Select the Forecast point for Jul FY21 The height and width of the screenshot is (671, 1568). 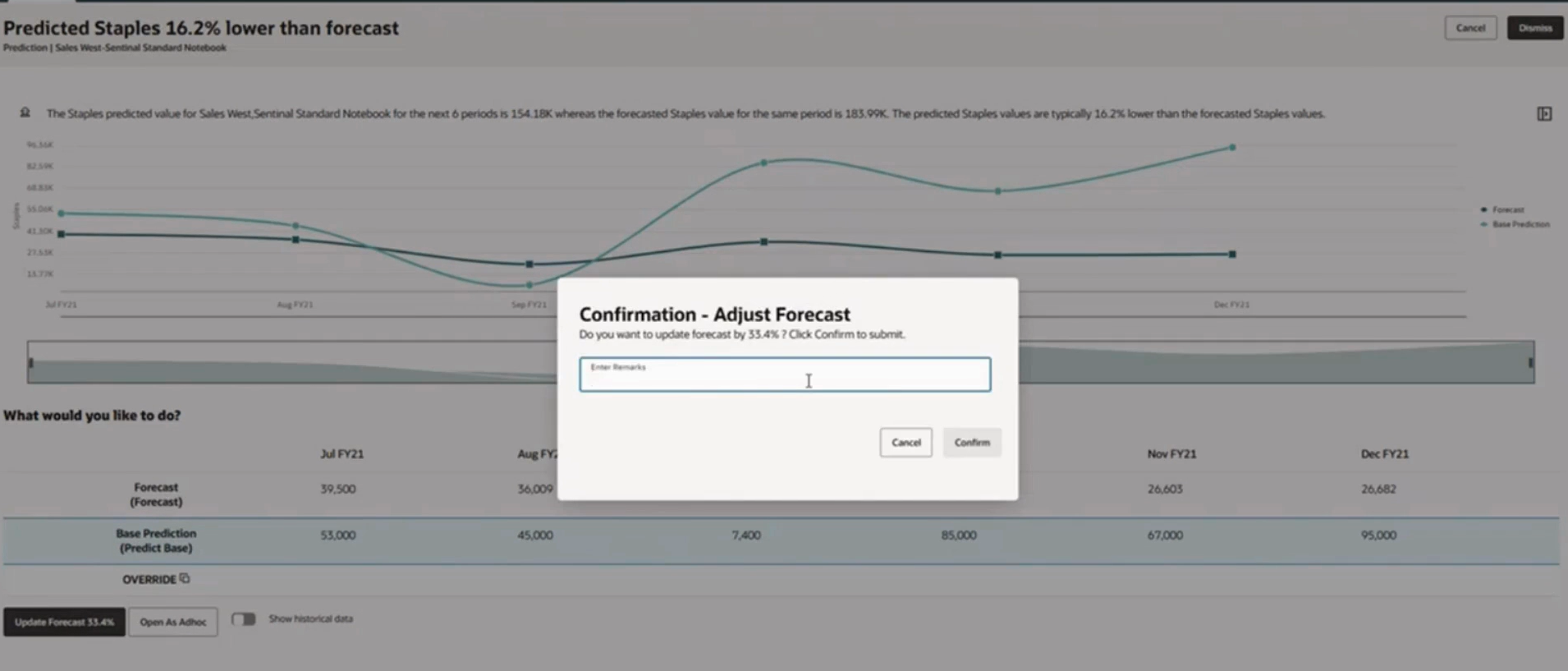[x=62, y=234]
